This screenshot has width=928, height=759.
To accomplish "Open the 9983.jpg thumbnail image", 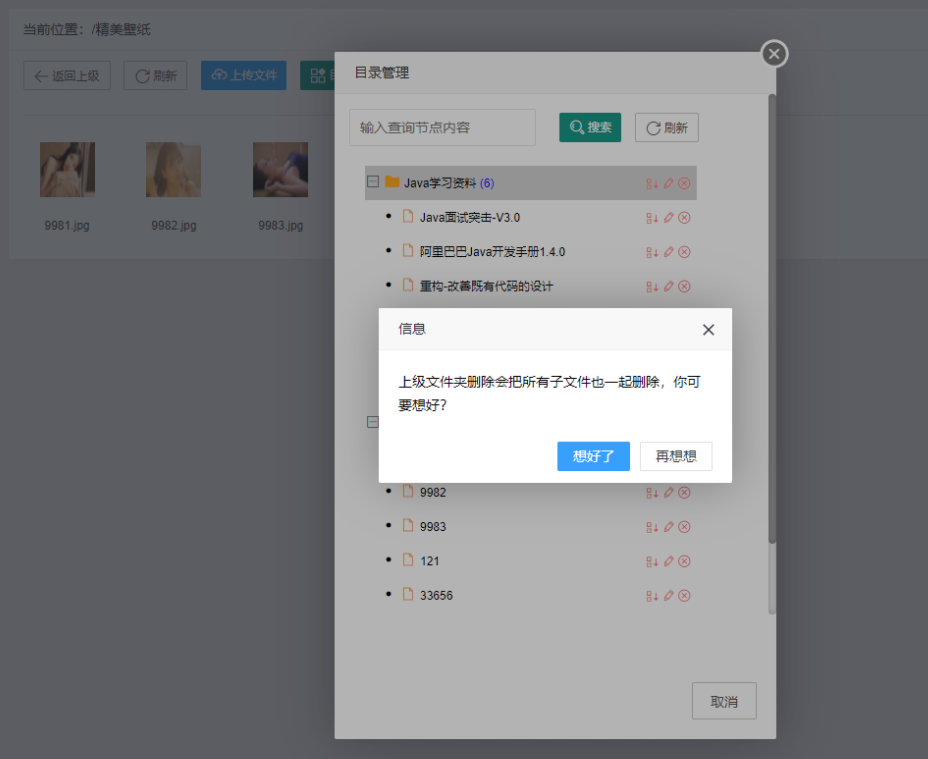I will tap(281, 169).
